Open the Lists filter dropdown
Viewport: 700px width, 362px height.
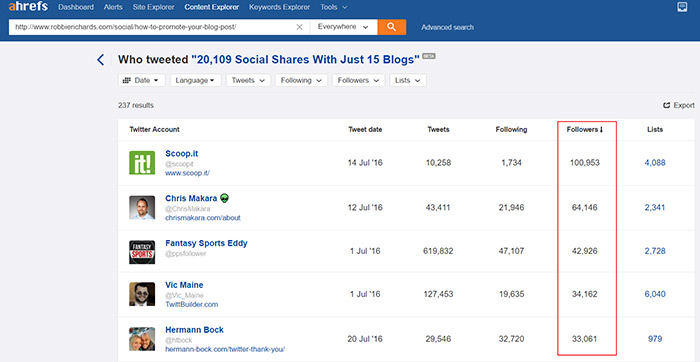(408, 80)
